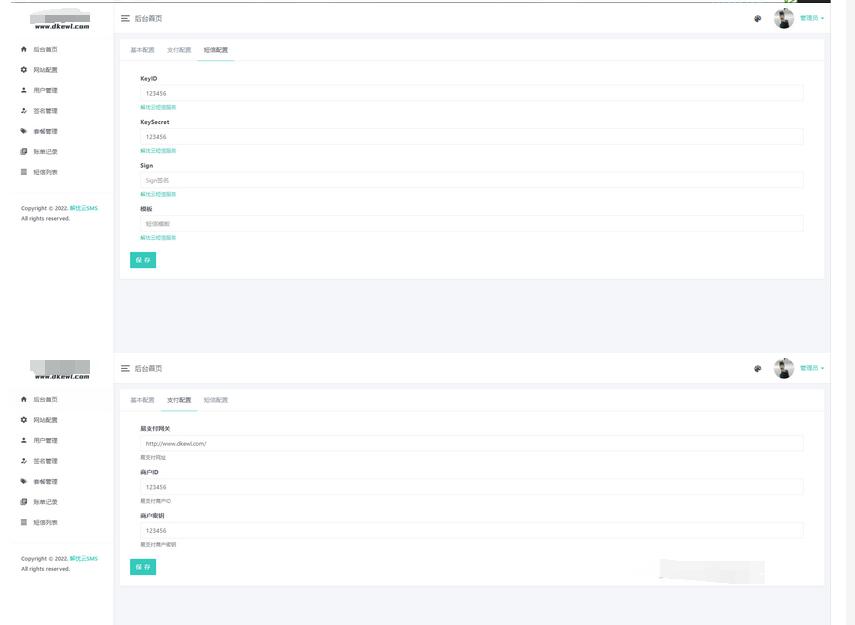Click the 解忧云短信服务 link under KeyID
This screenshot has width=855, height=625.
pyautogui.click(x=158, y=107)
